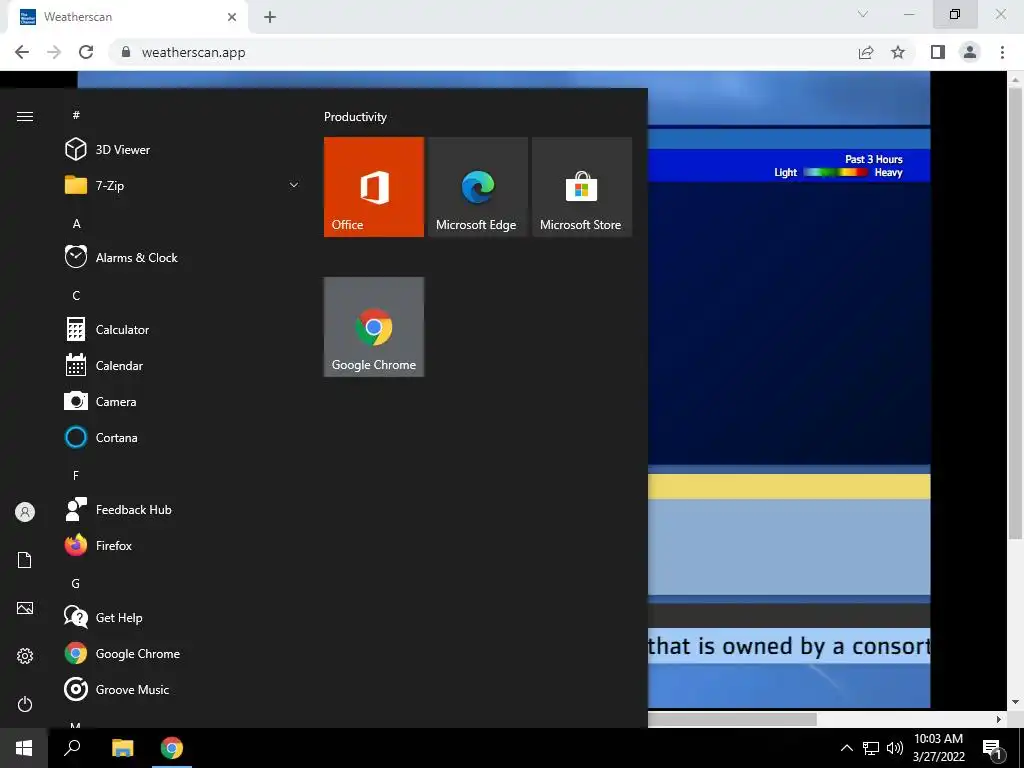Click the vertical page scrollbar thumb
The image size is (1024, 768).
tap(1015, 313)
